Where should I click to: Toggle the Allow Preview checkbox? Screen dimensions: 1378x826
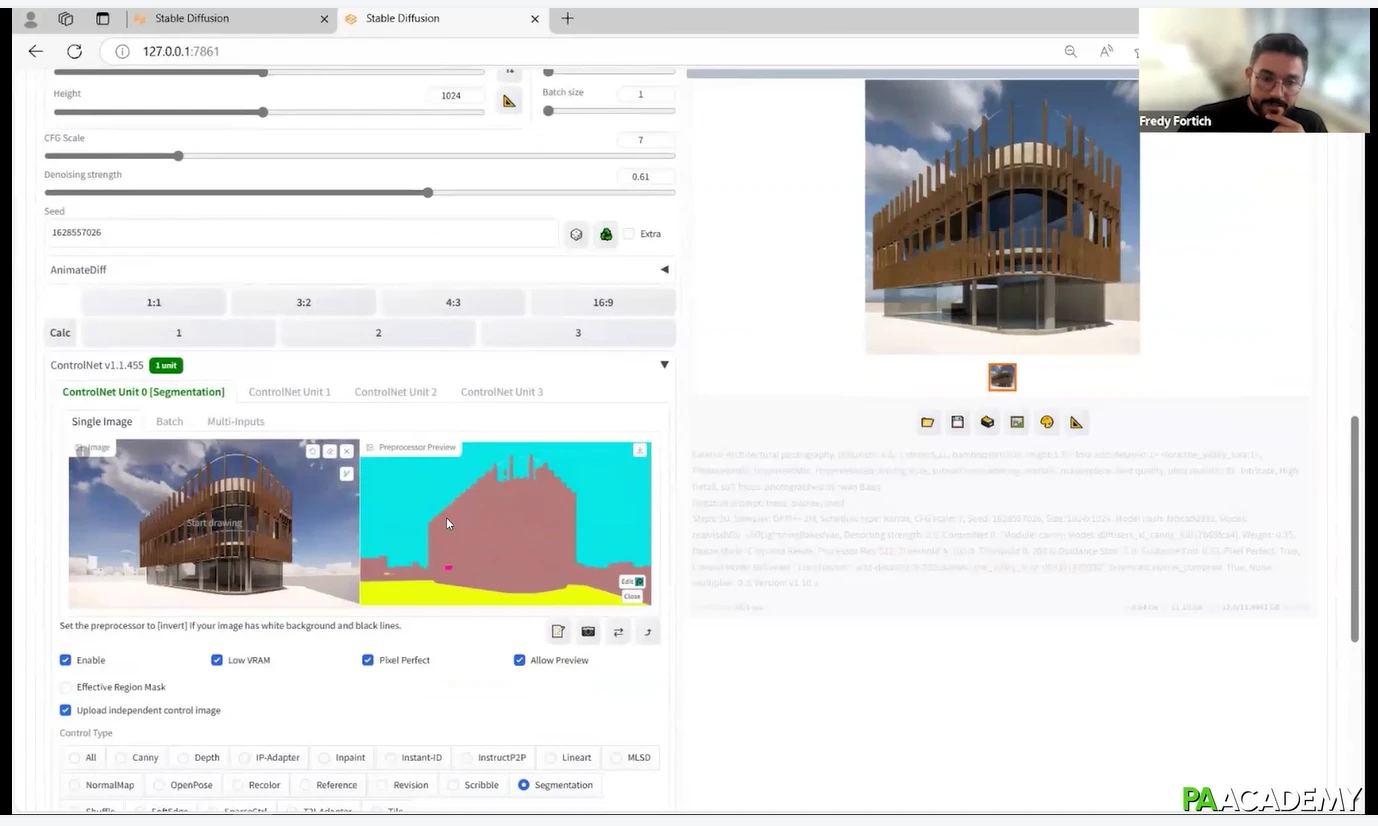[x=519, y=660]
